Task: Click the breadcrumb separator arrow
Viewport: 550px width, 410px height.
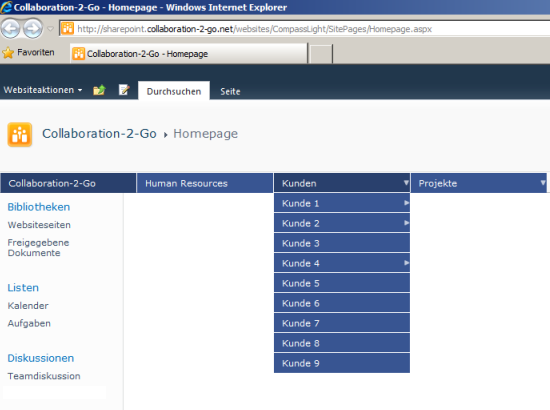Action: [x=166, y=135]
